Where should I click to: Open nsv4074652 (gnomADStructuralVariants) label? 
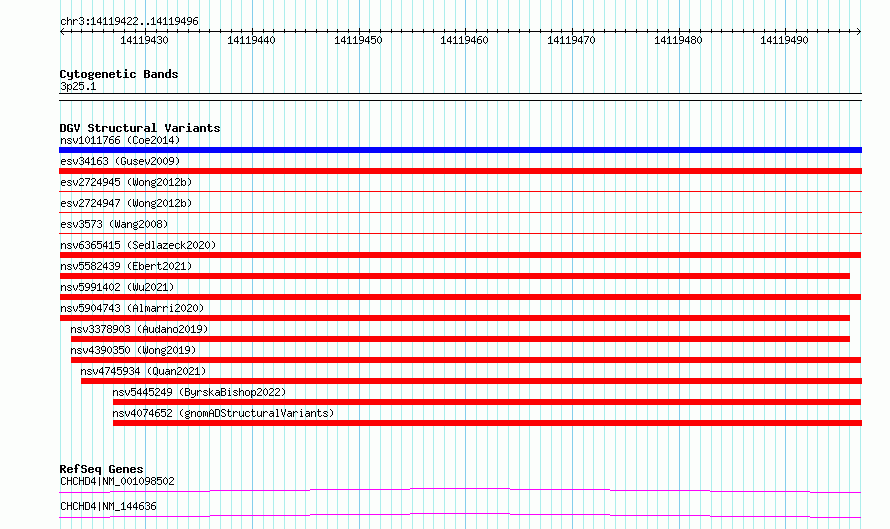coord(223,413)
